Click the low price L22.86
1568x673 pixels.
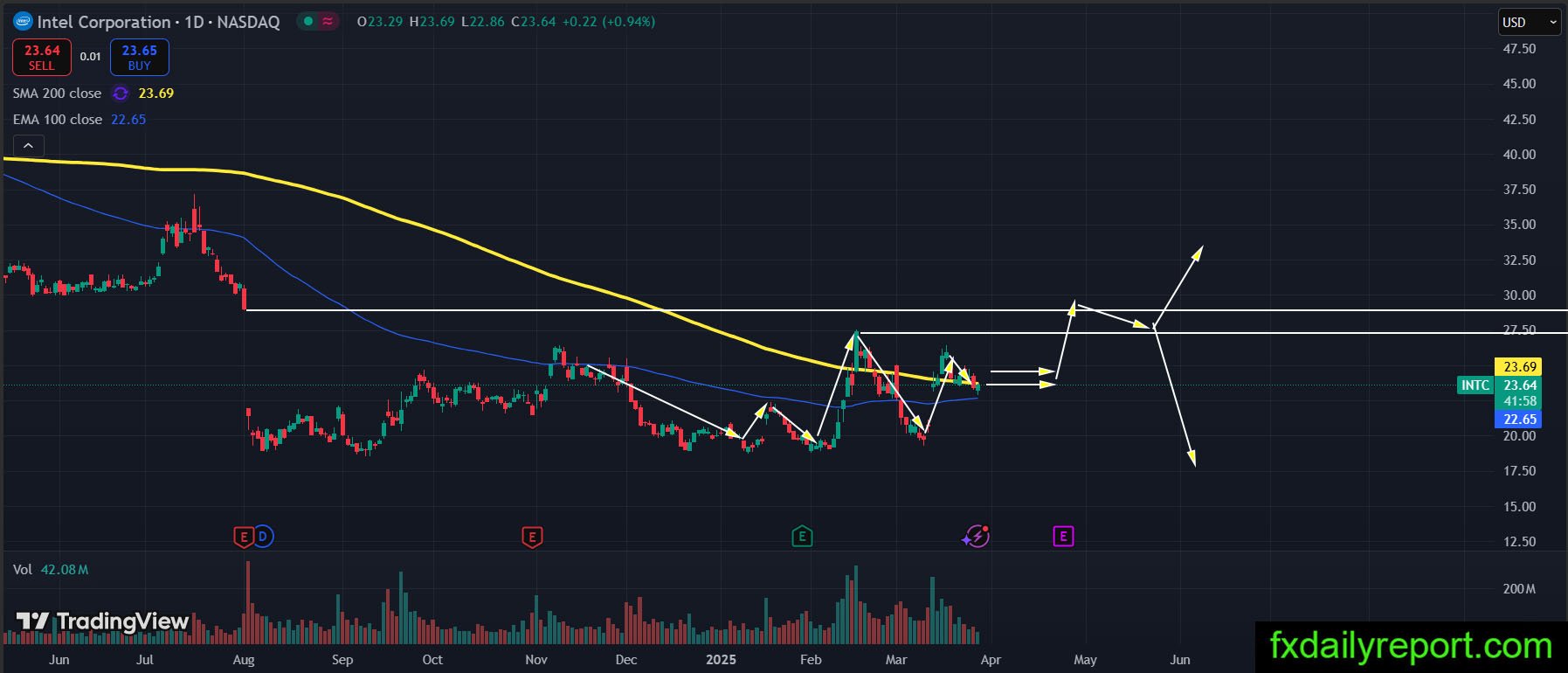pos(482,22)
